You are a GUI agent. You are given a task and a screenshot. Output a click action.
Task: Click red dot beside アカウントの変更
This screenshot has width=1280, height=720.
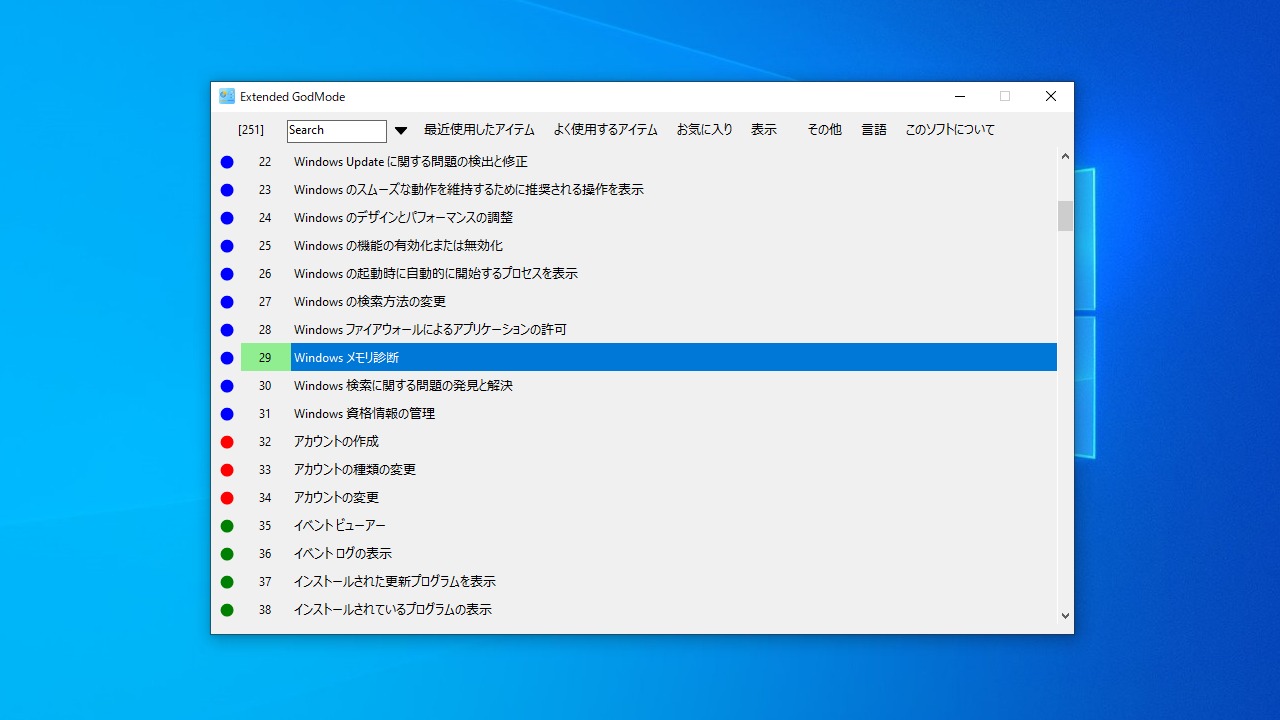pos(227,498)
